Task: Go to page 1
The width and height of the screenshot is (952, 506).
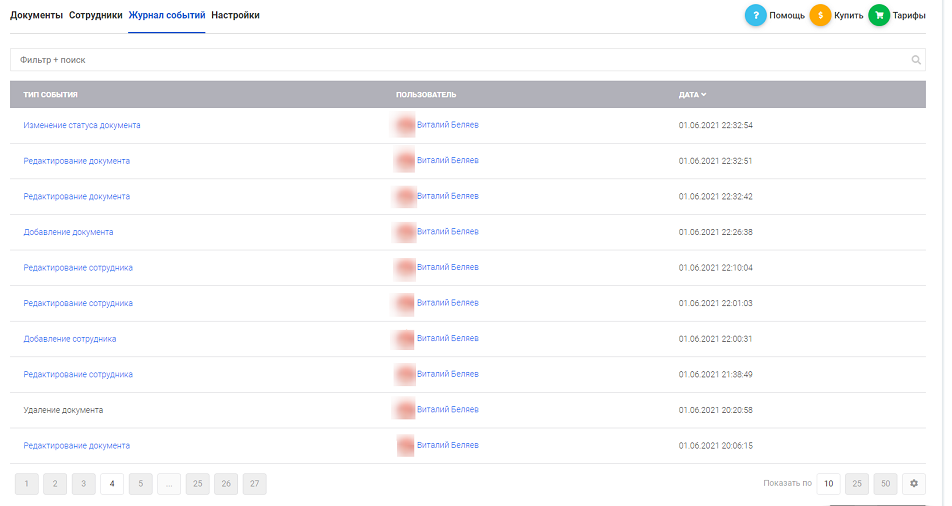Action: (x=27, y=484)
